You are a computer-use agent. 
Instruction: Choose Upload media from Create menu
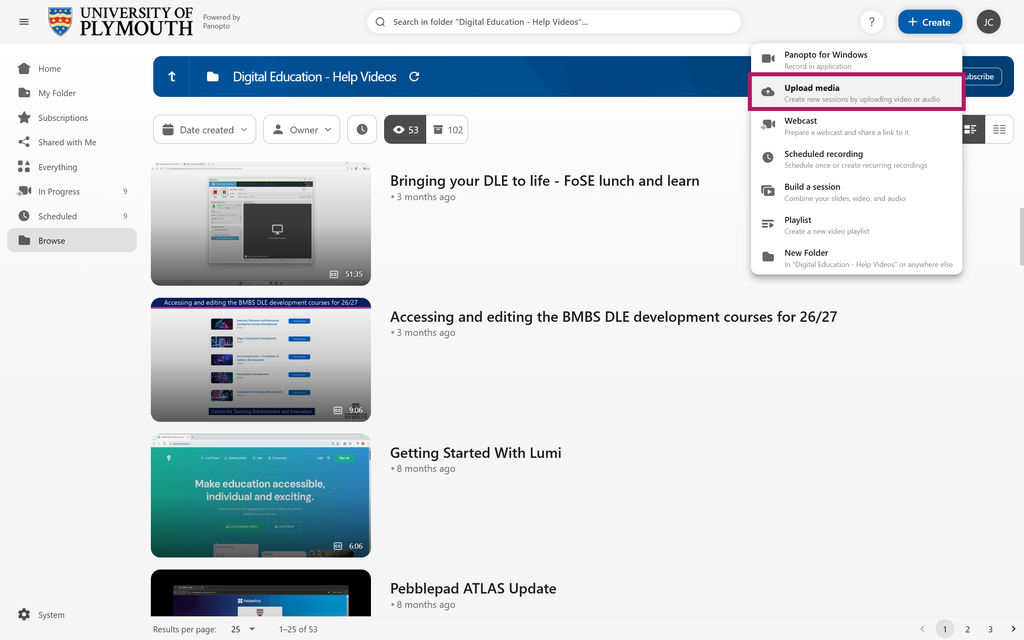coord(856,93)
